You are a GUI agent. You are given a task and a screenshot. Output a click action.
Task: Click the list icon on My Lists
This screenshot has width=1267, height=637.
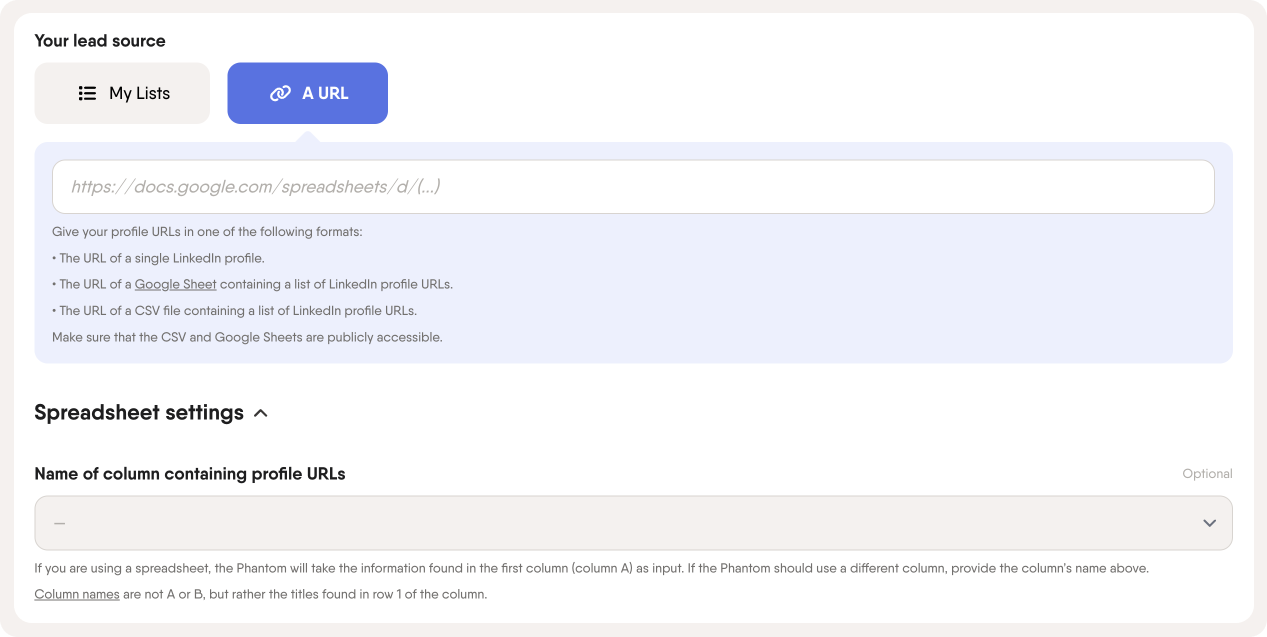pos(87,93)
